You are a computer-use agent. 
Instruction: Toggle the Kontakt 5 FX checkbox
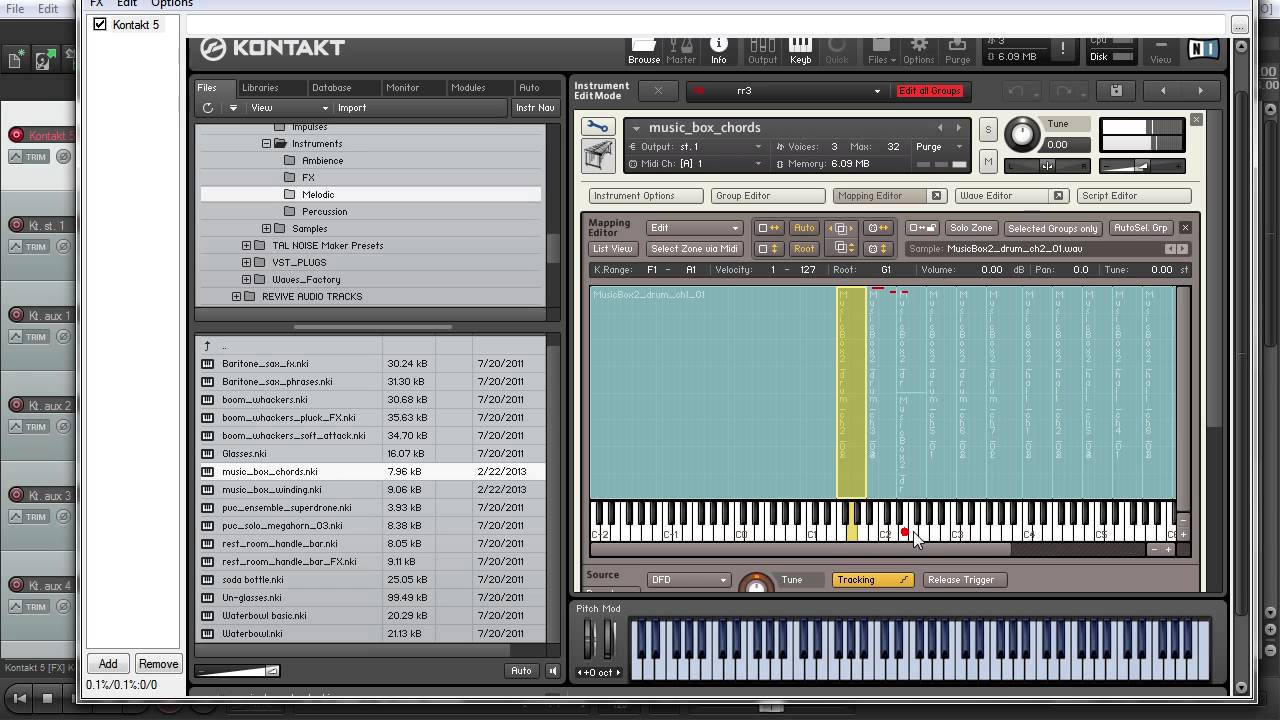100,25
